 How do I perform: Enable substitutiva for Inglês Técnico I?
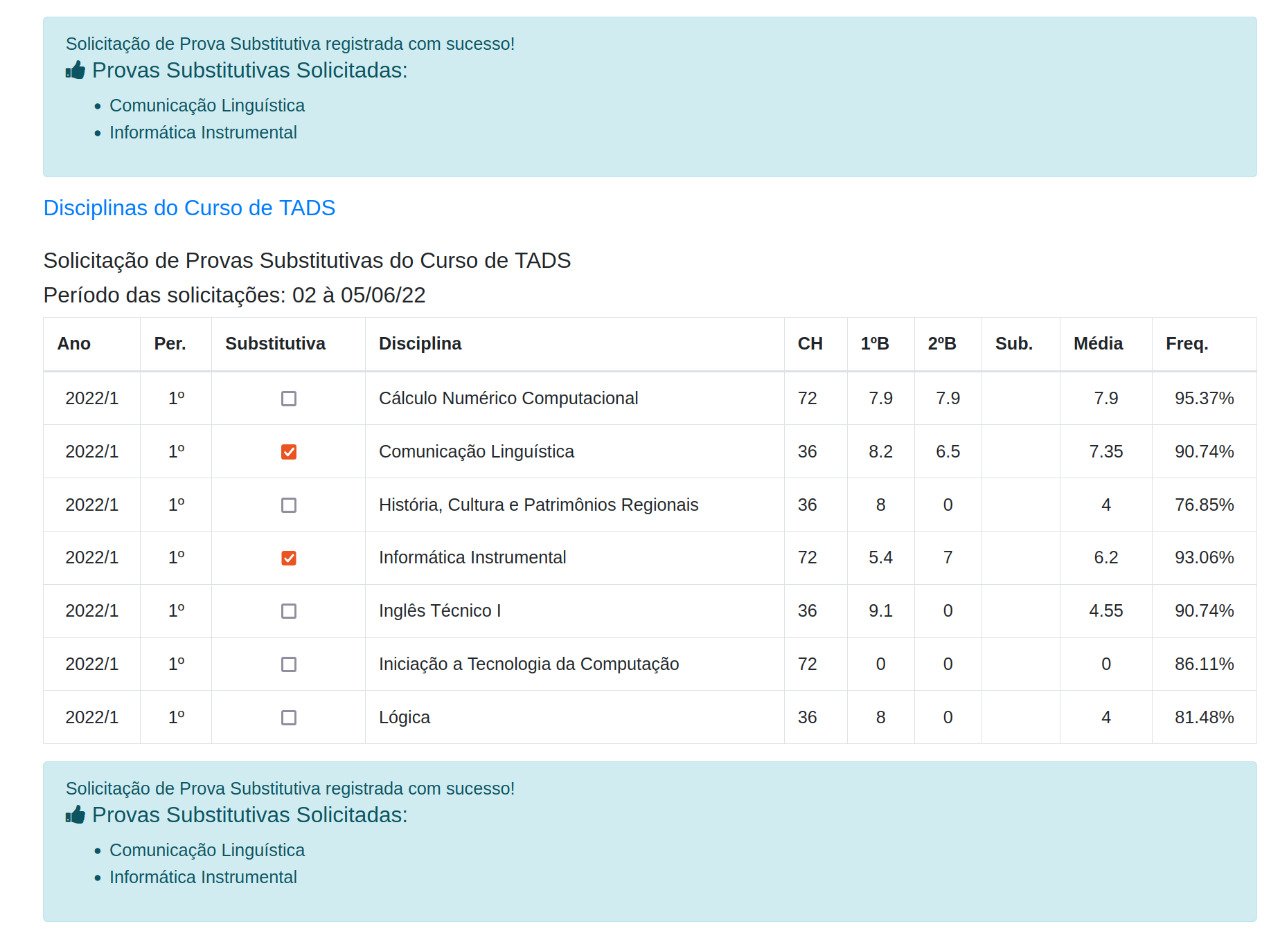coord(288,611)
